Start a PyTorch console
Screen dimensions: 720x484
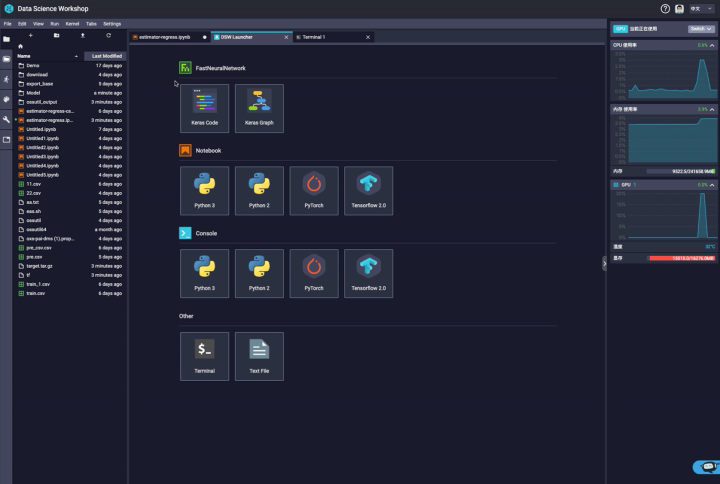[314, 274]
